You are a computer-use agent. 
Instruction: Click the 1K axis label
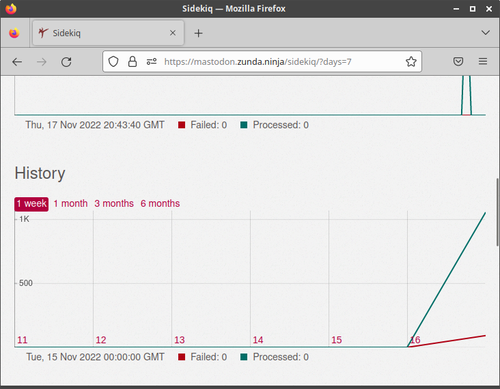(x=24, y=219)
